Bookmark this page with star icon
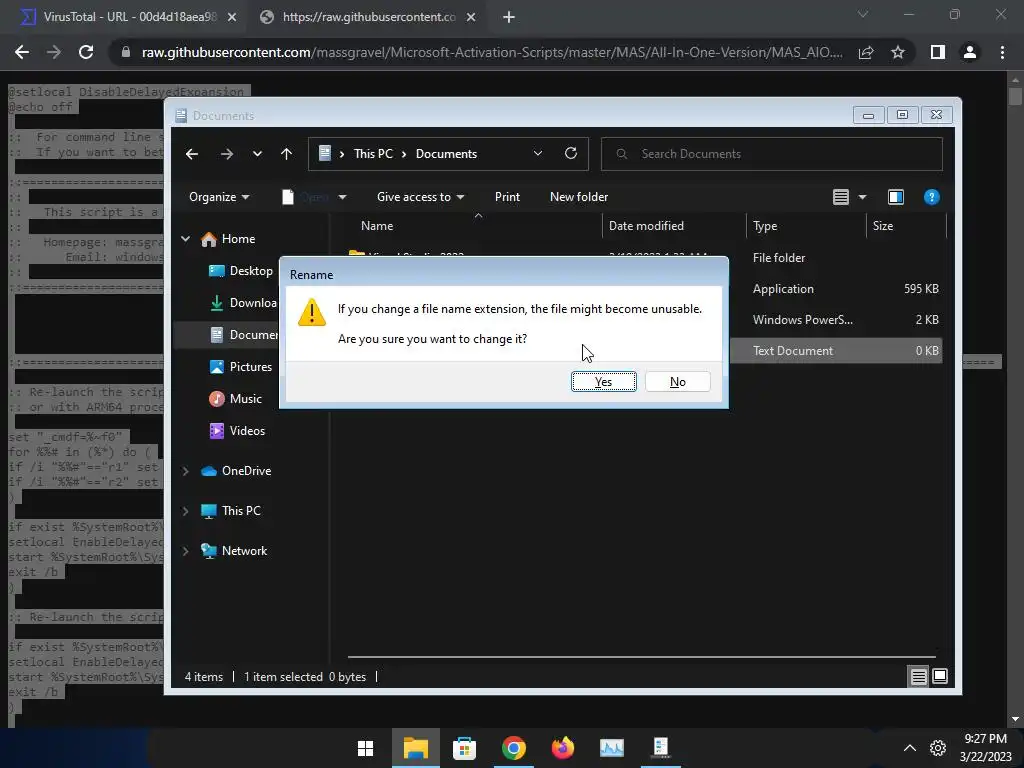Viewport: 1024px width, 768px height. (898, 52)
